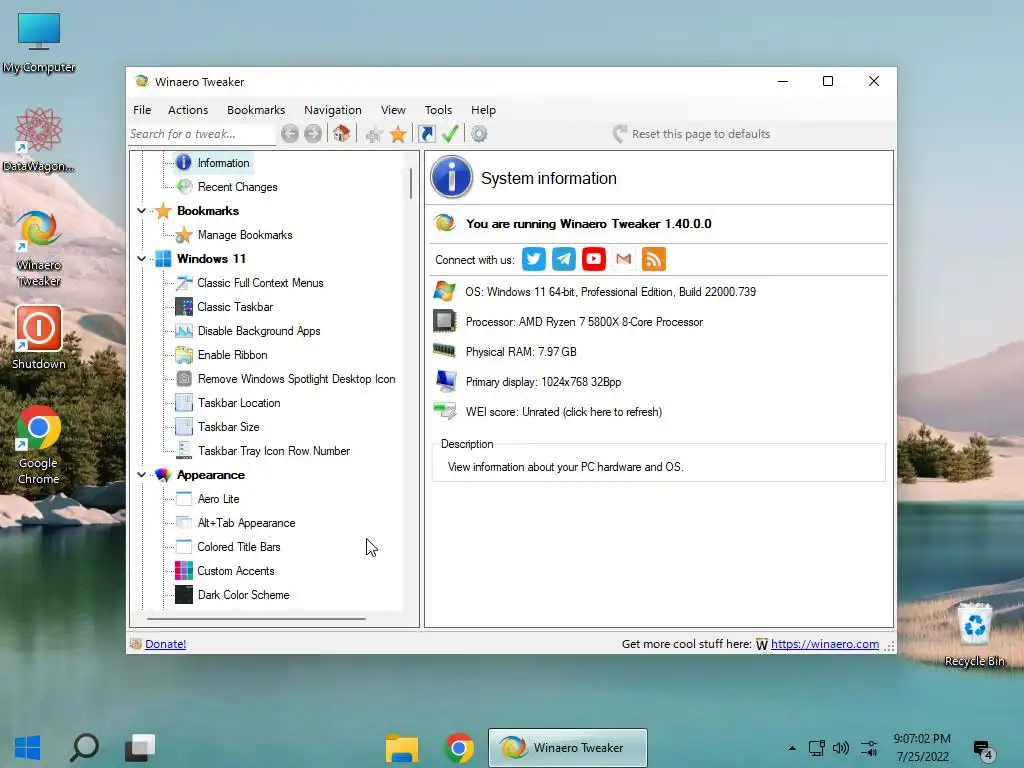Click the green checkmark toolbar icon
The image size is (1024, 768).
coord(450,134)
